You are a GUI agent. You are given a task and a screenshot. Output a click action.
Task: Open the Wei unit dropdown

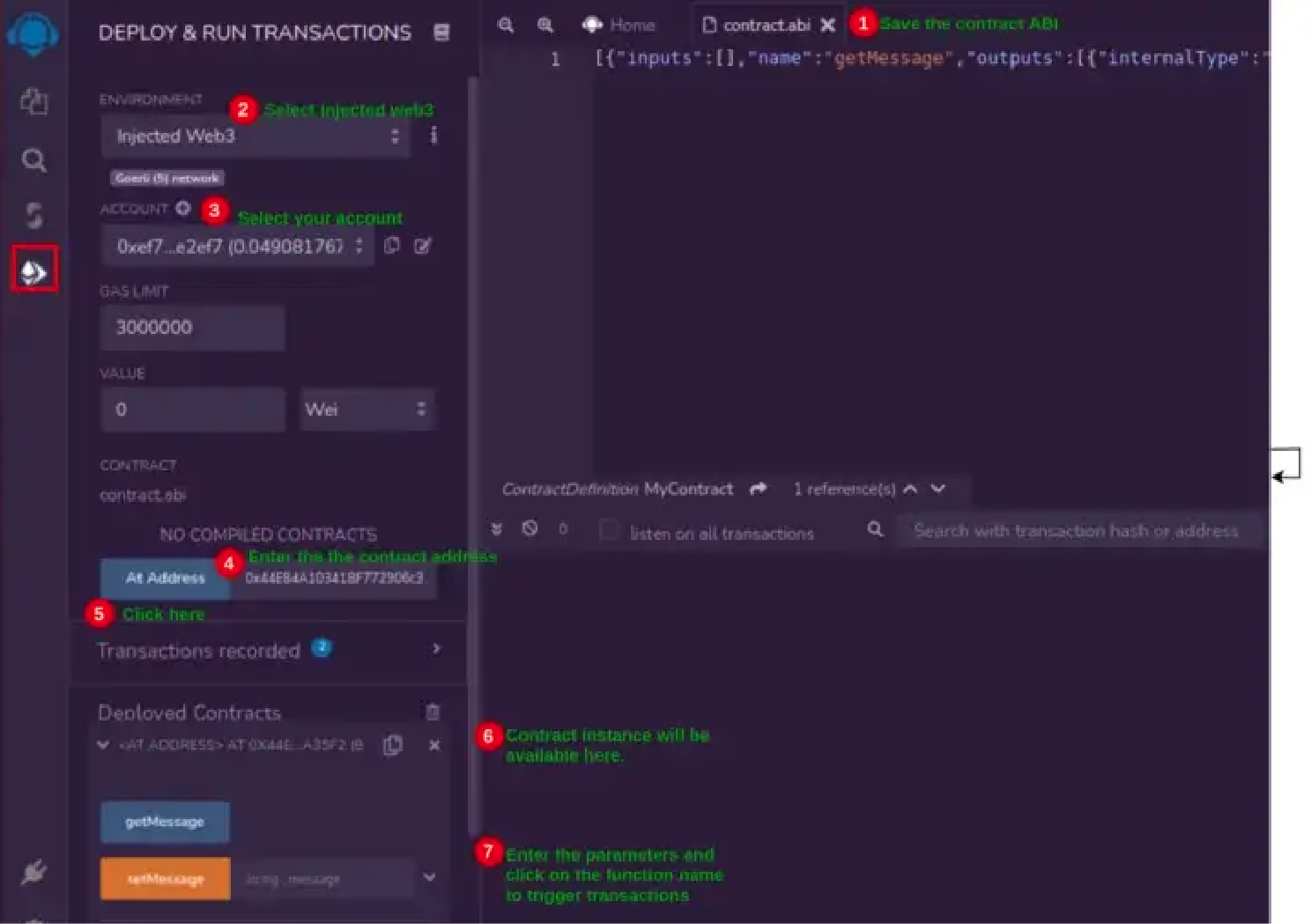(367, 410)
